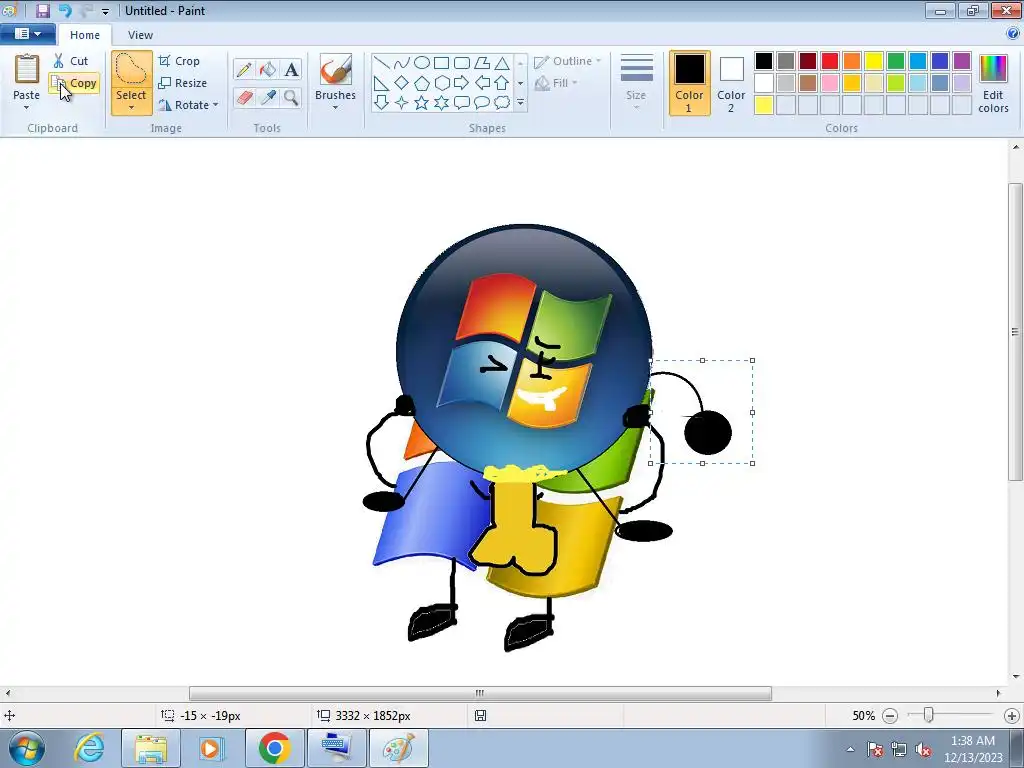Choose the Triangle shape
The image size is (1024, 768).
(502, 63)
